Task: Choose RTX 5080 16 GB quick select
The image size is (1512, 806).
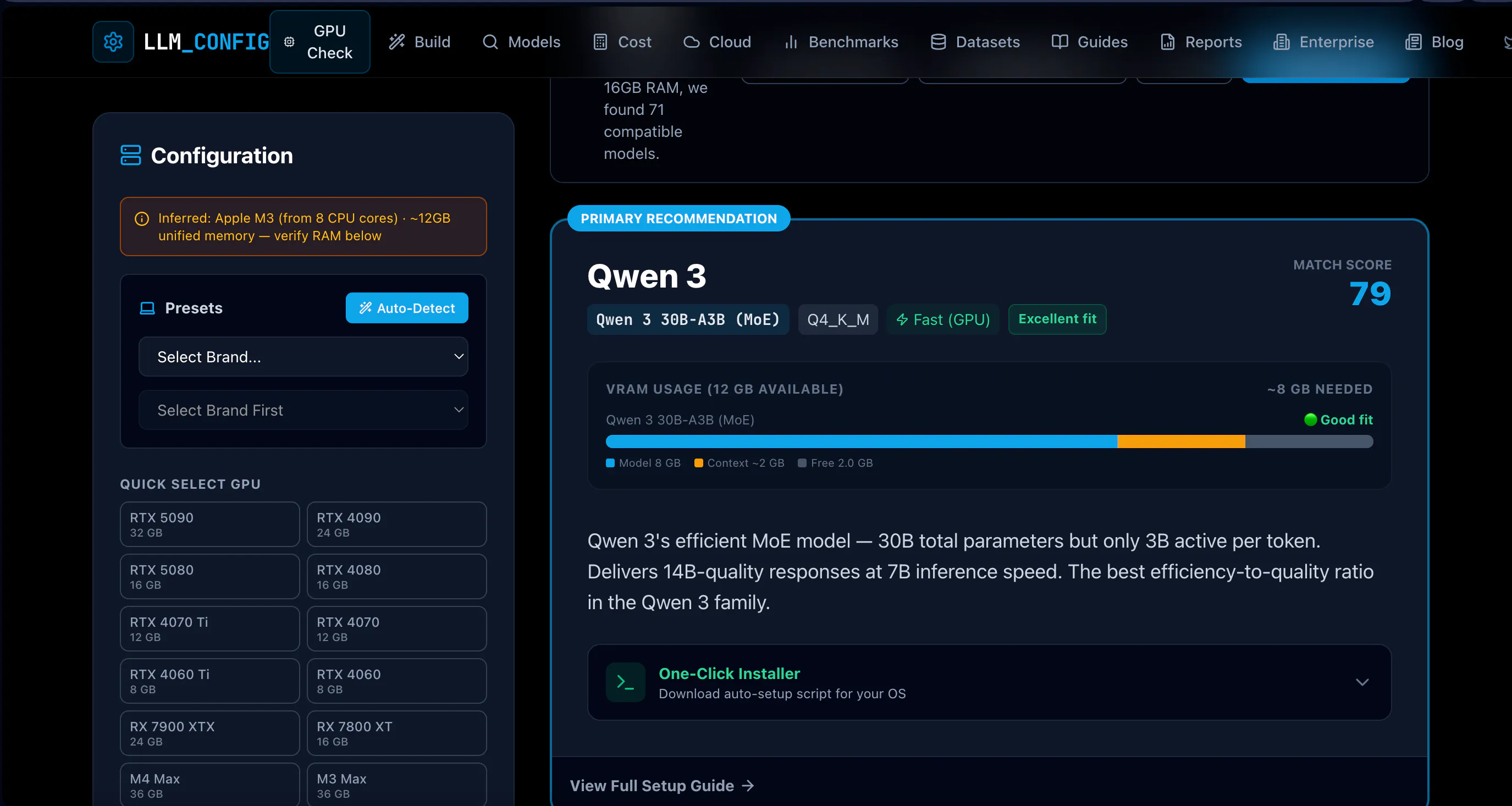Action: [x=209, y=577]
